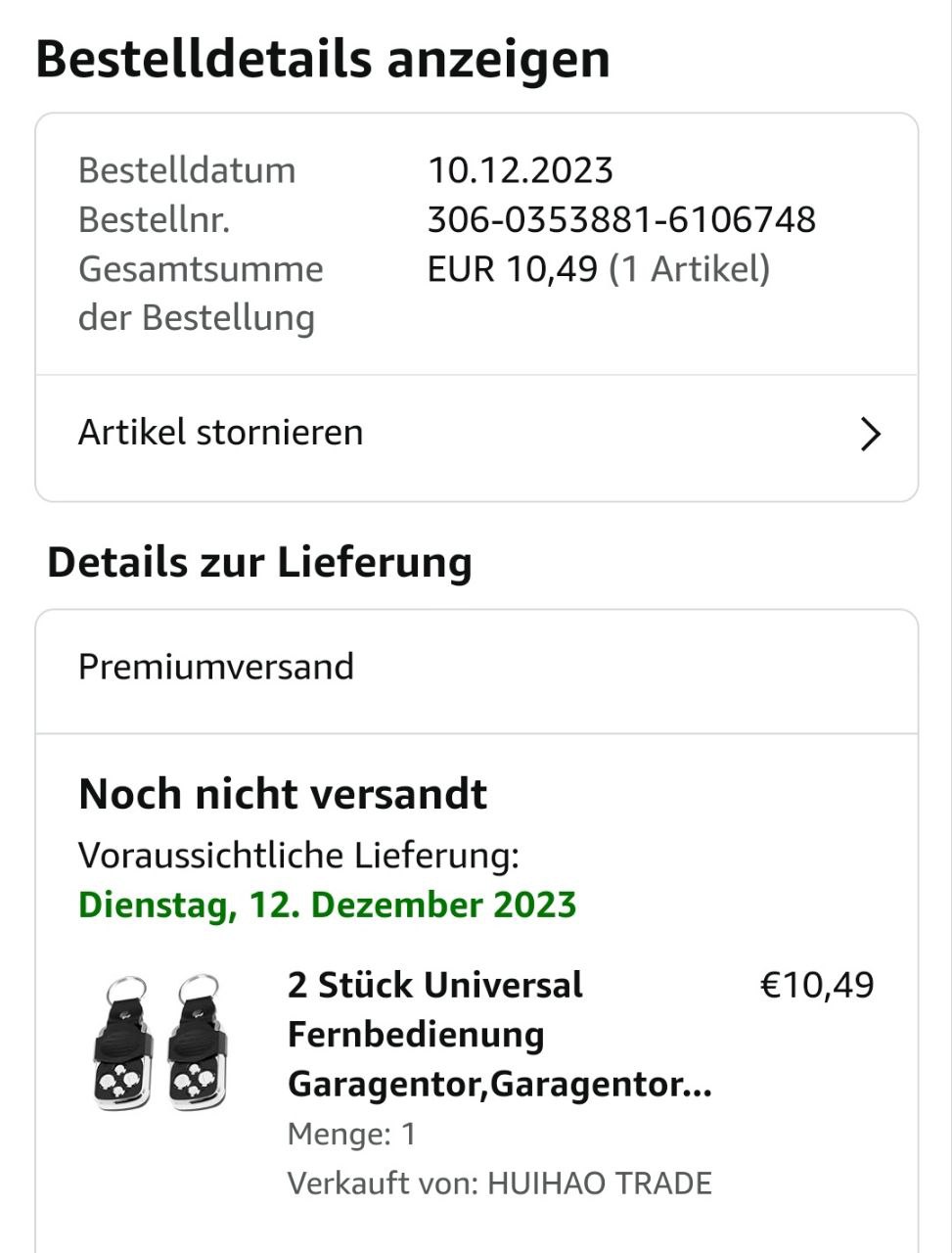Open the Artikel stornieren option

click(x=221, y=433)
